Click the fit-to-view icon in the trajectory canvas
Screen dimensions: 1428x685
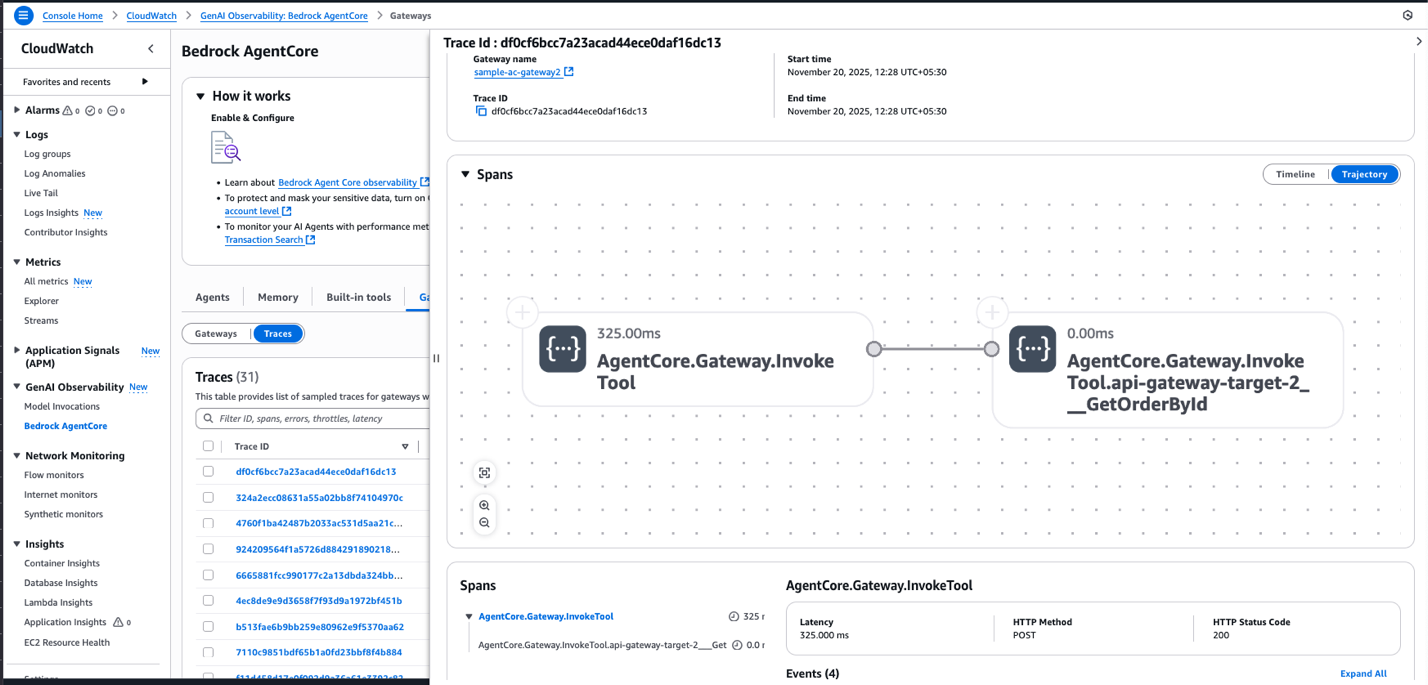click(484, 473)
